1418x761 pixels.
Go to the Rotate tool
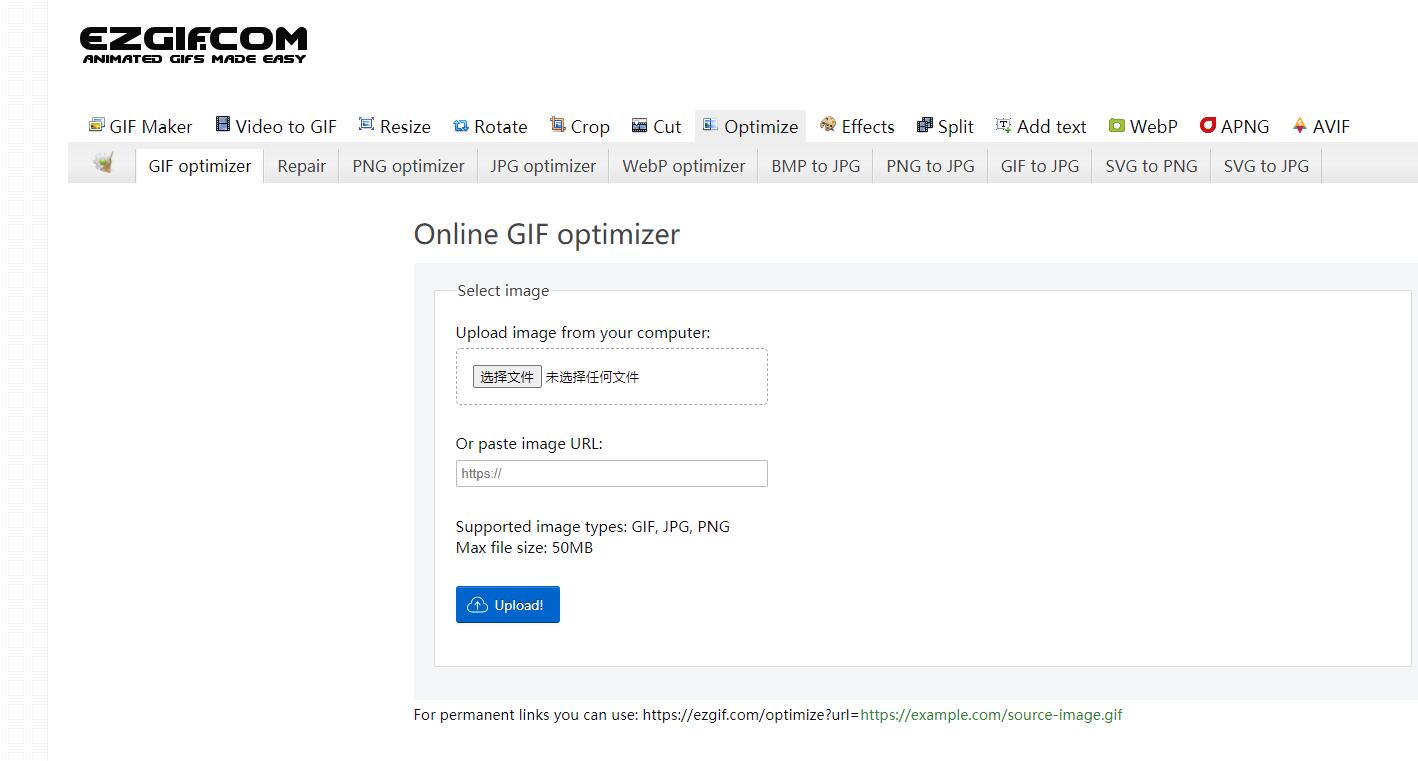(x=490, y=126)
